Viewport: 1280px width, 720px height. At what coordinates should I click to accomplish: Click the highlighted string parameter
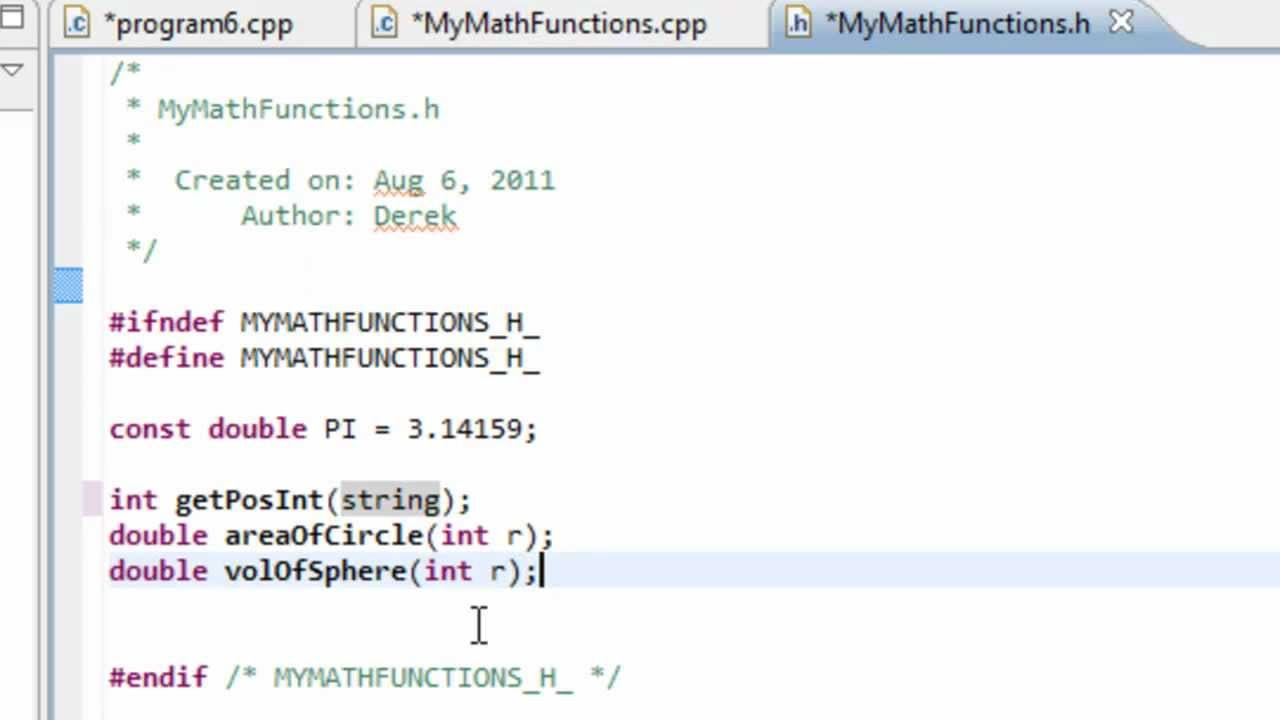point(390,500)
